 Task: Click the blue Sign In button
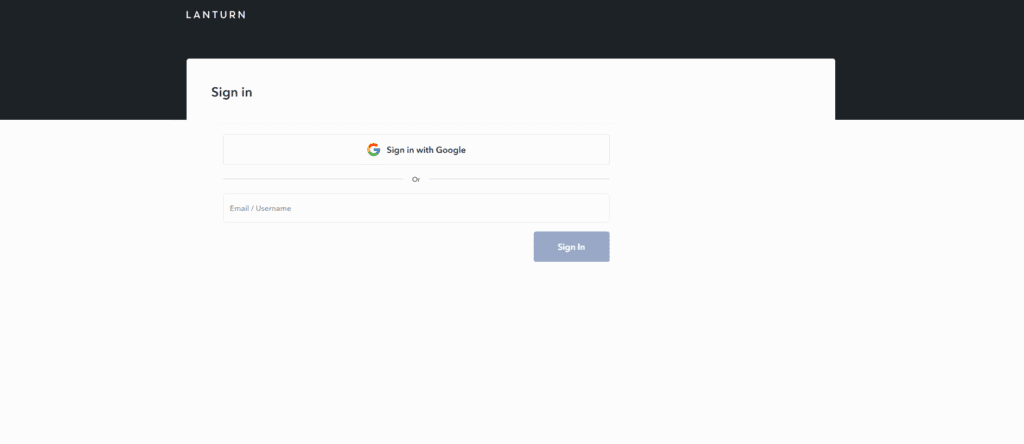pos(571,247)
